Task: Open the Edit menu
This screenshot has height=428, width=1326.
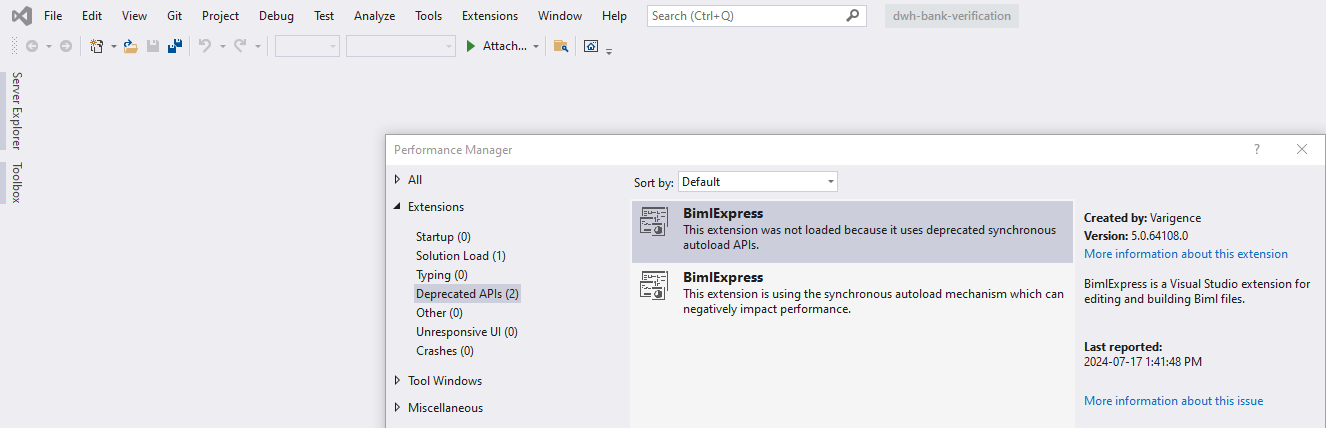Action: point(92,16)
